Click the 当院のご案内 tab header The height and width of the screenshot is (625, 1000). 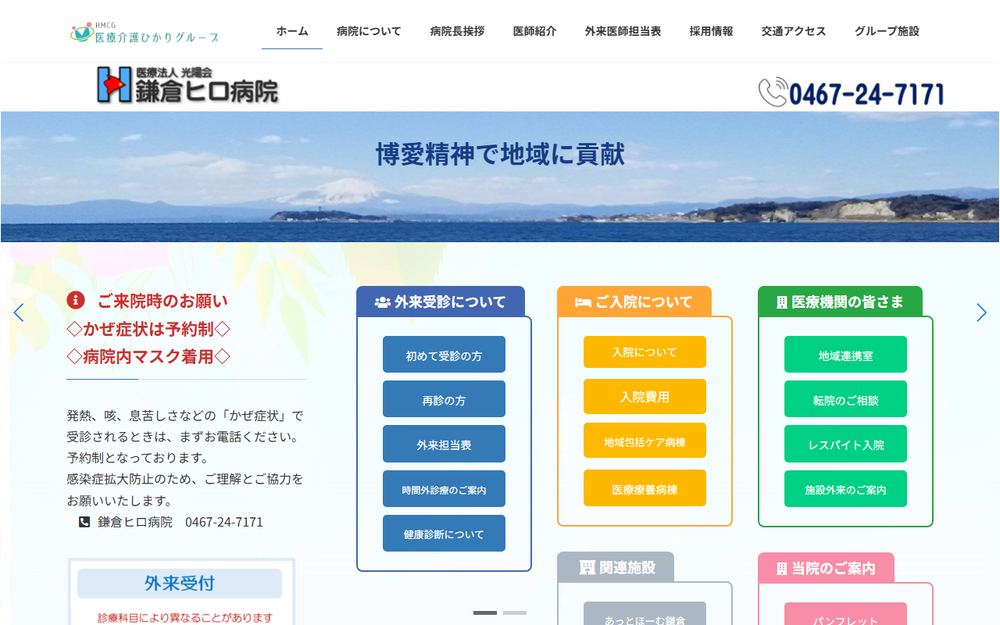tap(826, 568)
